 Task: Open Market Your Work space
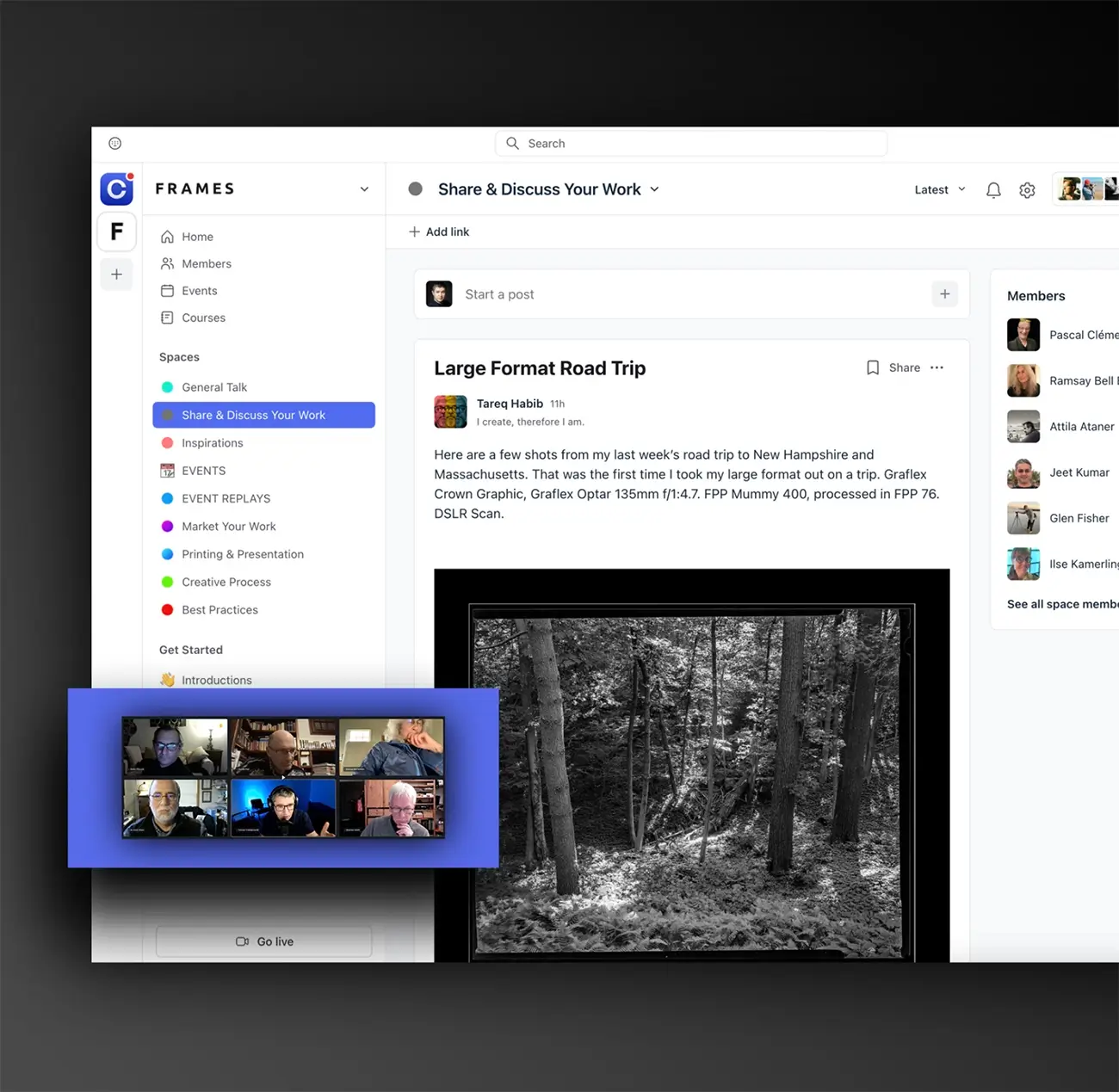263,527
